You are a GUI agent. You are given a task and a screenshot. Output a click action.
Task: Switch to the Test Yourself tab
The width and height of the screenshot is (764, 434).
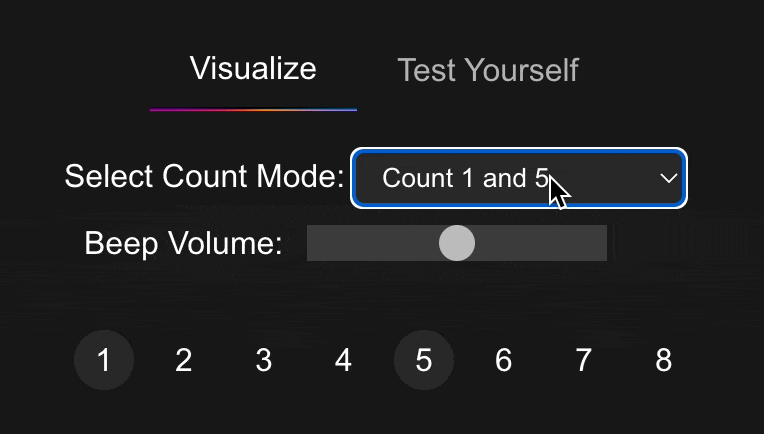[x=488, y=70]
